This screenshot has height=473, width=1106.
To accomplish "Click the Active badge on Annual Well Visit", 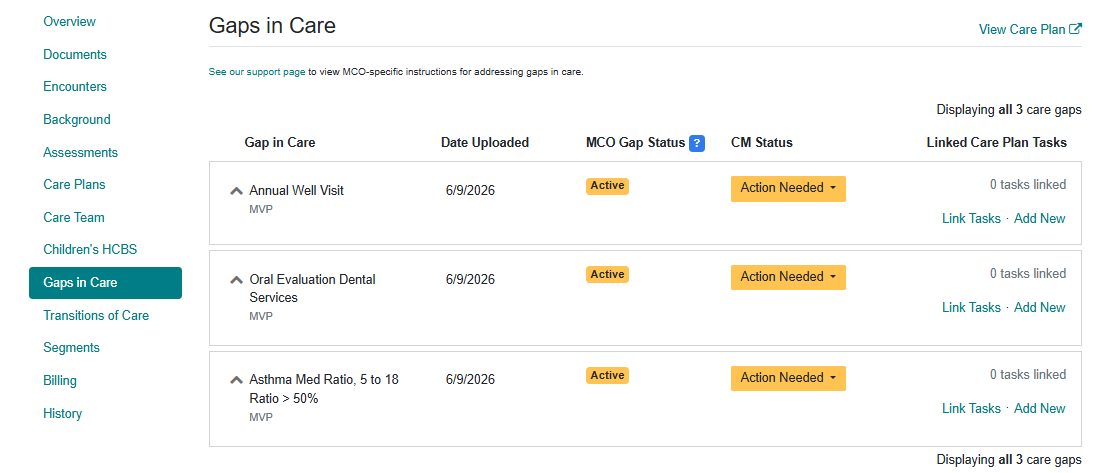I will pyautogui.click(x=607, y=186).
